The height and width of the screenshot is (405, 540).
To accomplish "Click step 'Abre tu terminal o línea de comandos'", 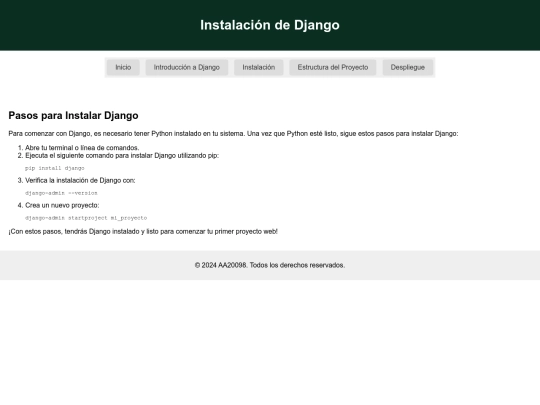I will pos(82,148).
